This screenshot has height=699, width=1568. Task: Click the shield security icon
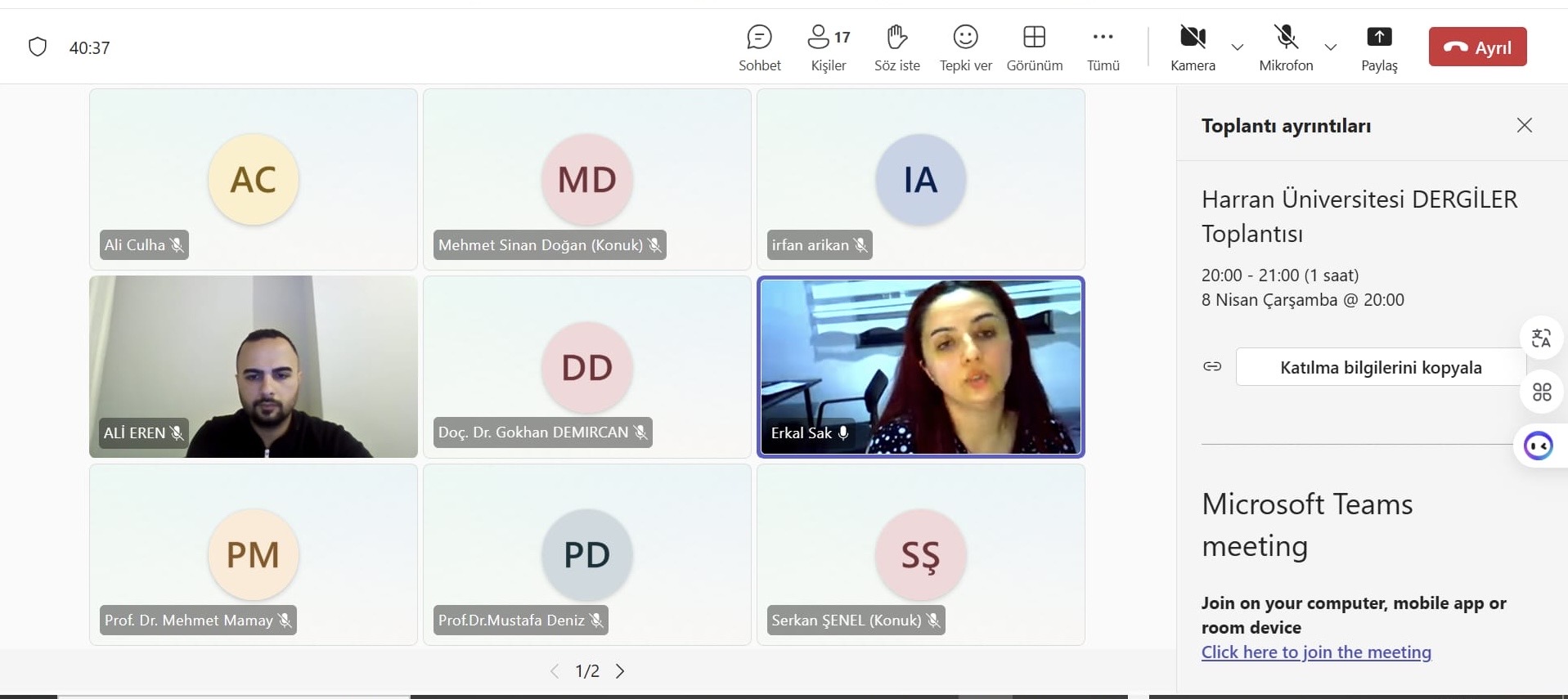click(x=38, y=47)
